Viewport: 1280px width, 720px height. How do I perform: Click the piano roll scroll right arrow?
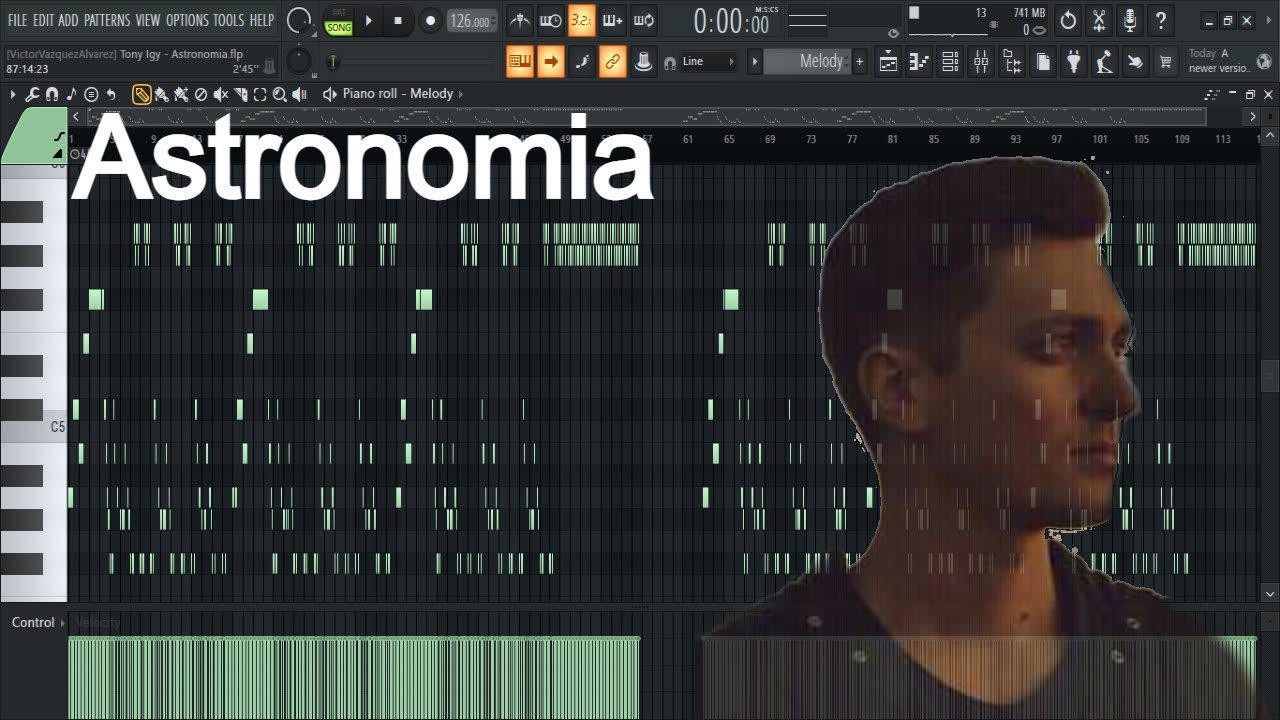pos(1251,117)
